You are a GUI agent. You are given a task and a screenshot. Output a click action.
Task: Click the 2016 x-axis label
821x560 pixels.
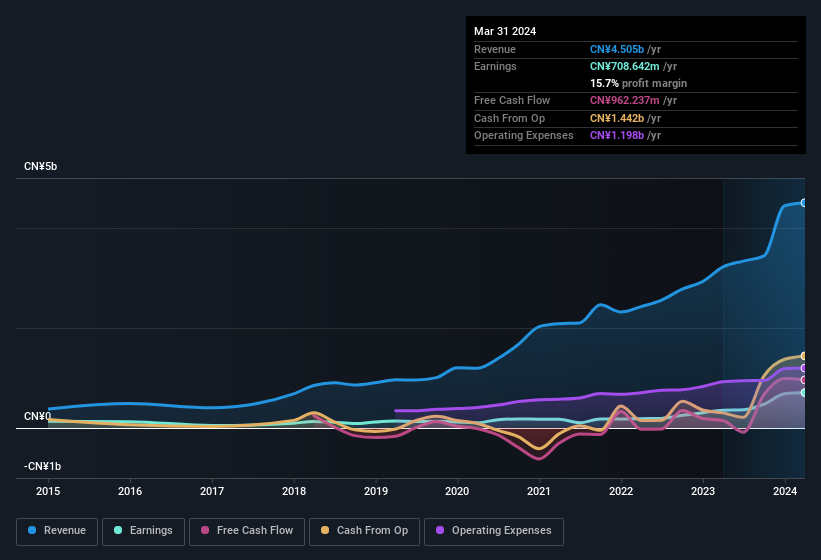tap(130, 491)
